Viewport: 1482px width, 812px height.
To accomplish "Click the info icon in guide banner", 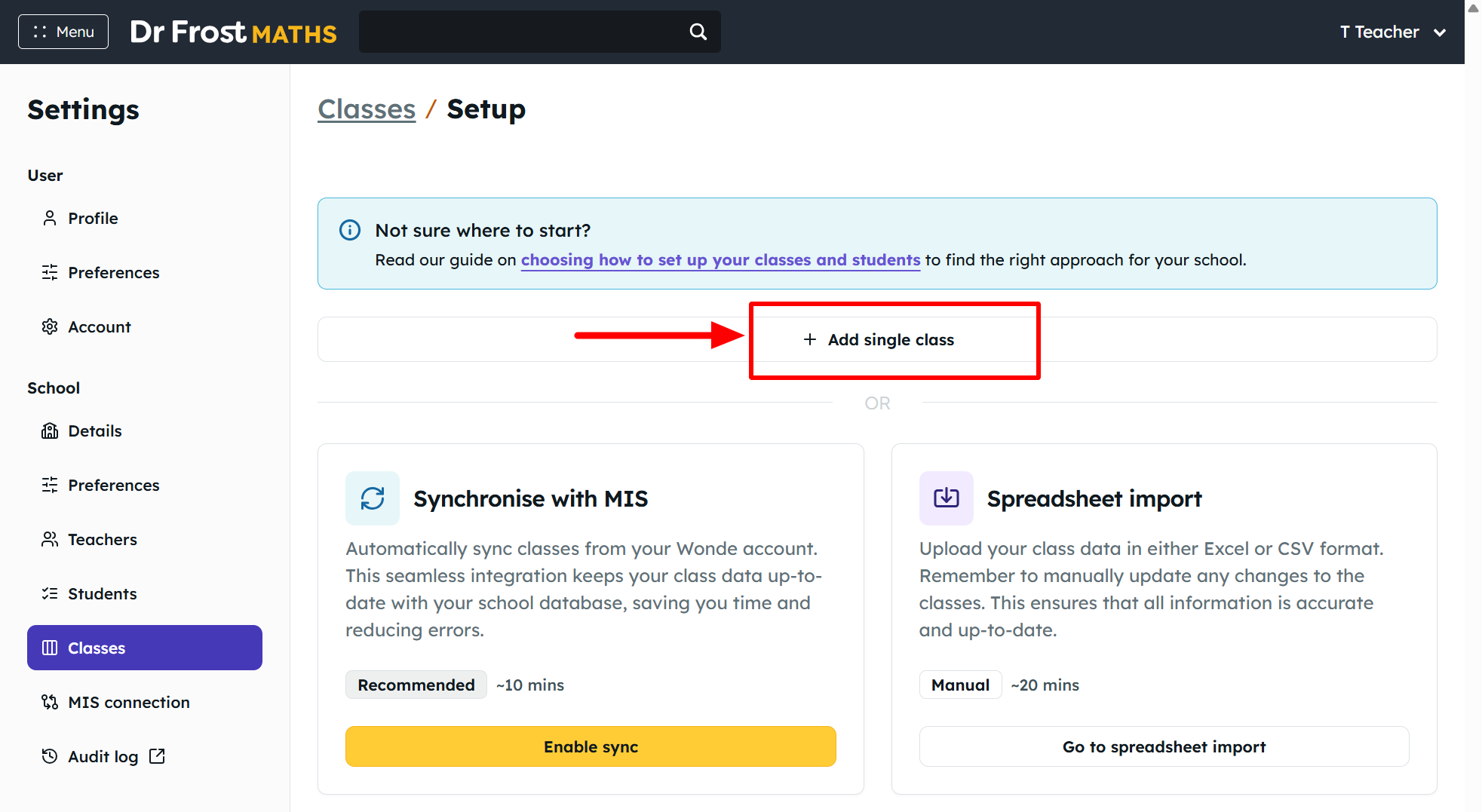I will pyautogui.click(x=350, y=230).
